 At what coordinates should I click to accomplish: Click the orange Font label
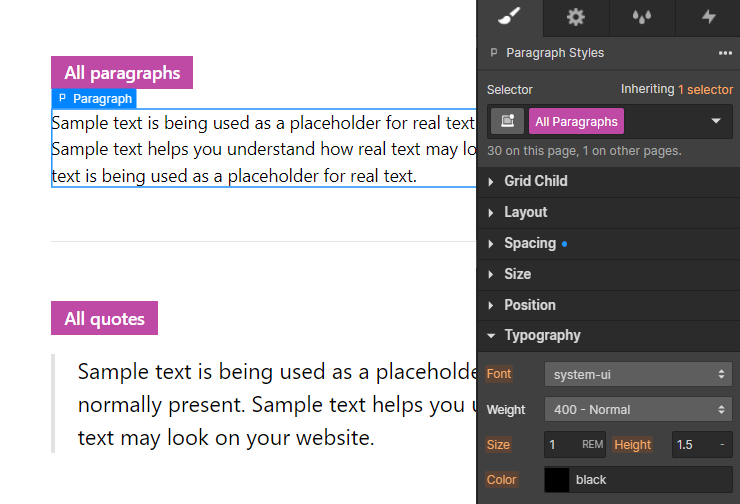click(x=499, y=374)
